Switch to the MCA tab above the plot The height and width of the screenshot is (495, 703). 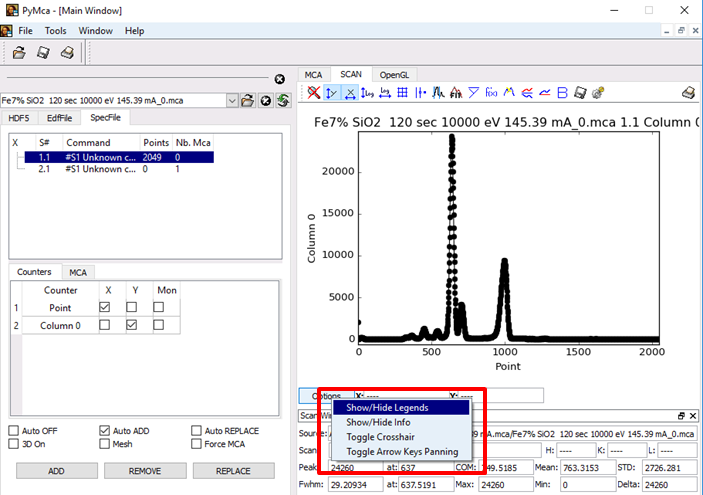pos(313,75)
